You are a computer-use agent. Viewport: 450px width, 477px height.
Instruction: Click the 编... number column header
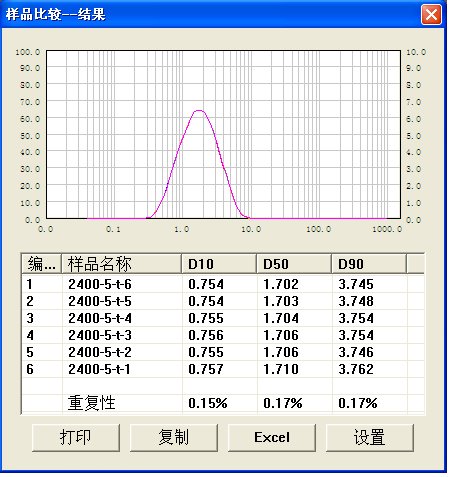click(x=42, y=264)
